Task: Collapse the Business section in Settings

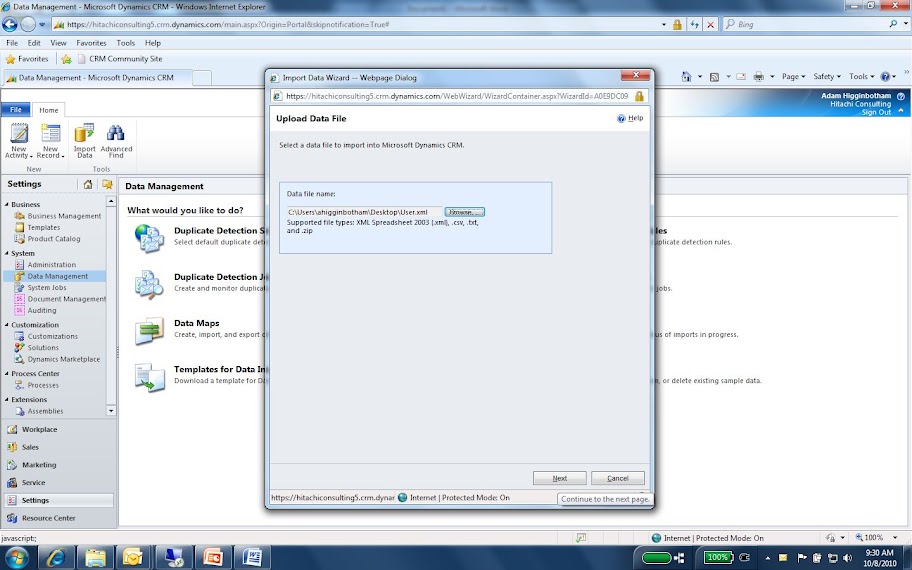Action: (7, 205)
